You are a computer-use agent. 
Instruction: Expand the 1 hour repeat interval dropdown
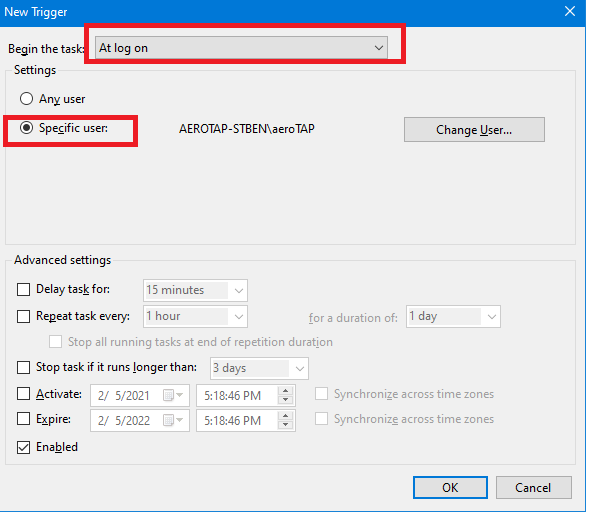[195, 316]
